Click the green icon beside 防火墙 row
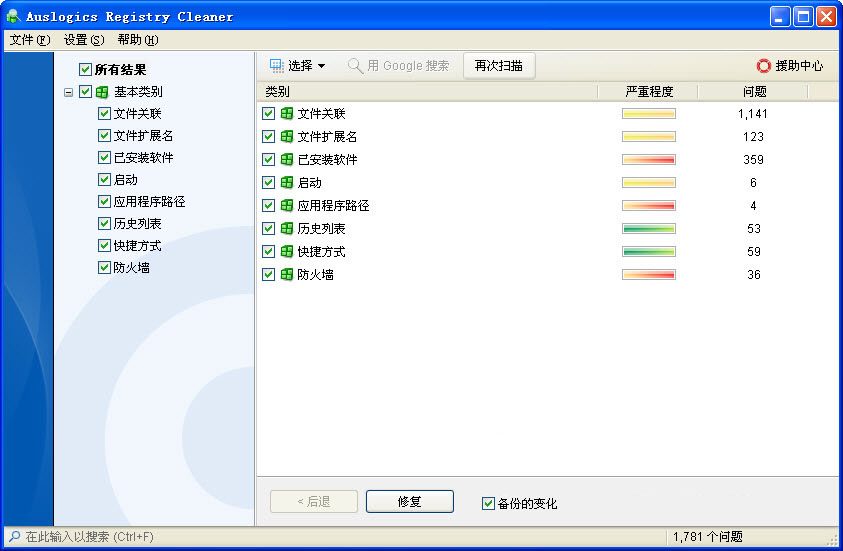The height and width of the screenshot is (551, 843). pyautogui.click(x=287, y=275)
